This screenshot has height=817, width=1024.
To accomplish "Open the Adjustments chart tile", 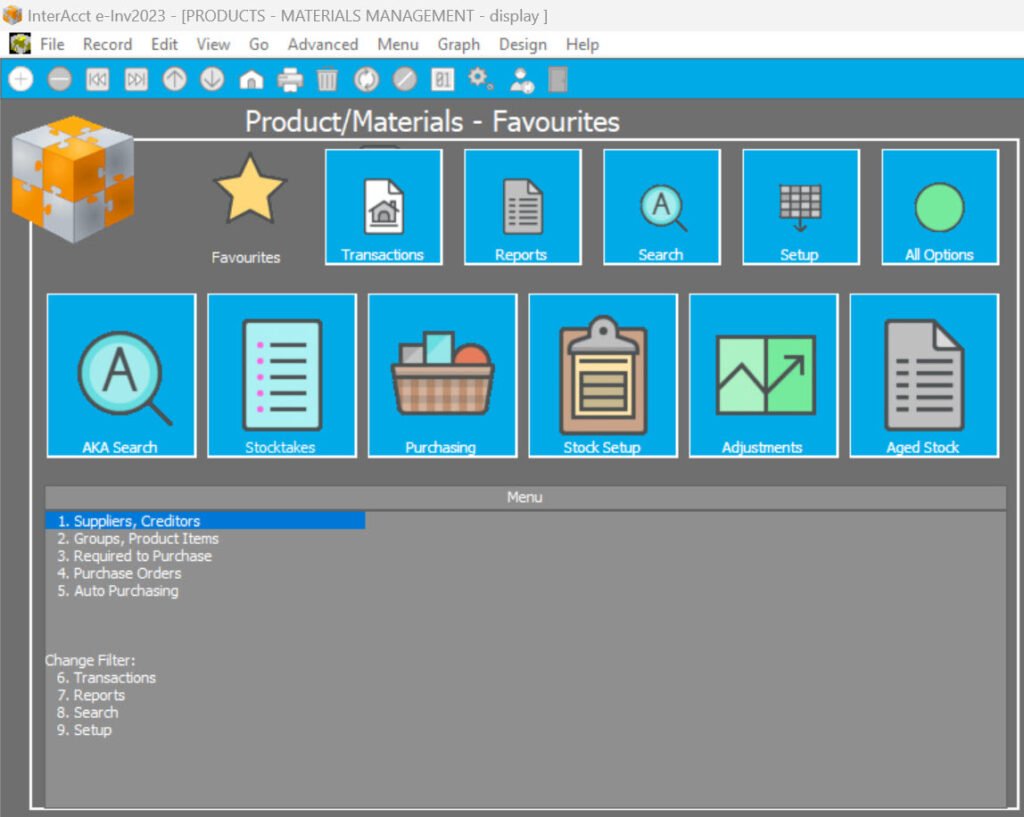I will point(763,376).
